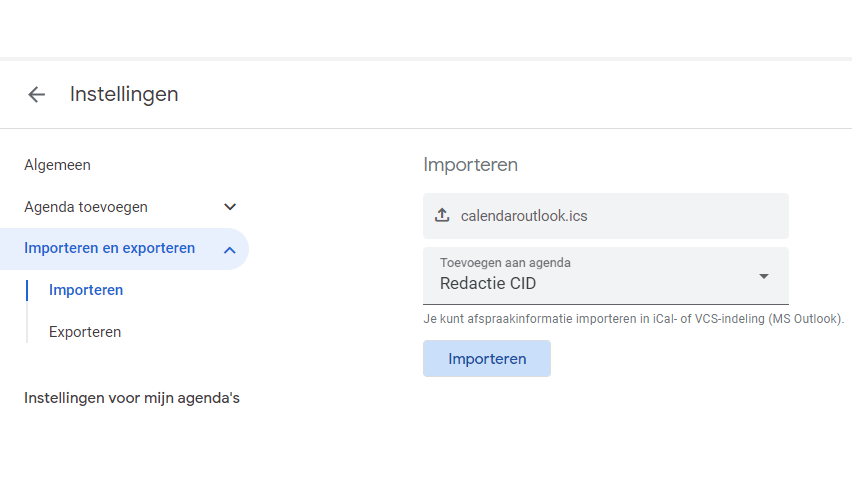The height and width of the screenshot is (479, 852).
Task: Click the Importeren section heading
Action: click(470, 165)
